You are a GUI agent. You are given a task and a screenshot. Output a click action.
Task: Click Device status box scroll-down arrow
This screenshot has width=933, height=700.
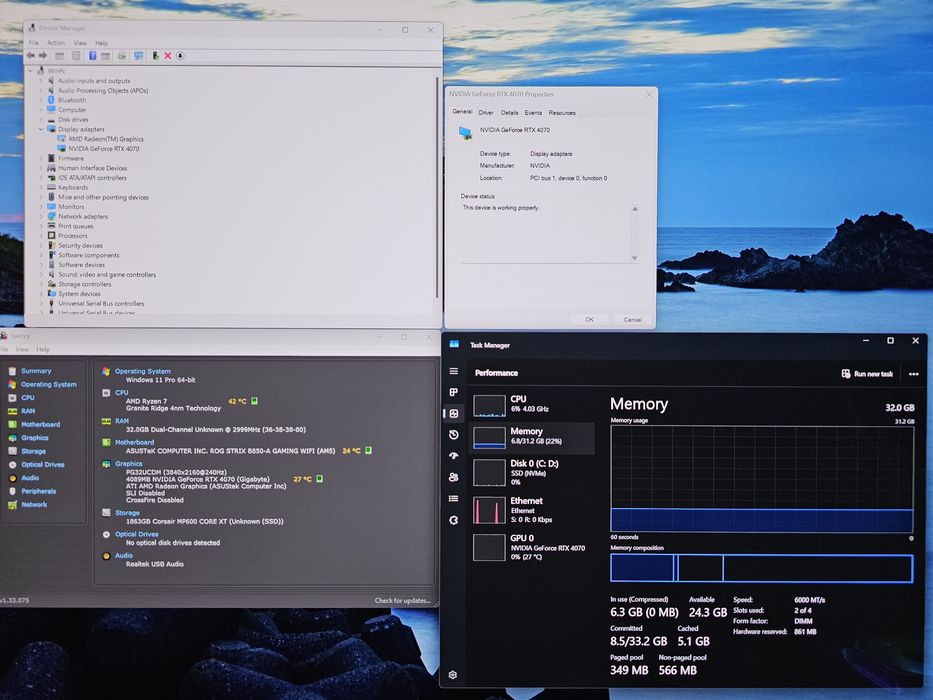634,258
